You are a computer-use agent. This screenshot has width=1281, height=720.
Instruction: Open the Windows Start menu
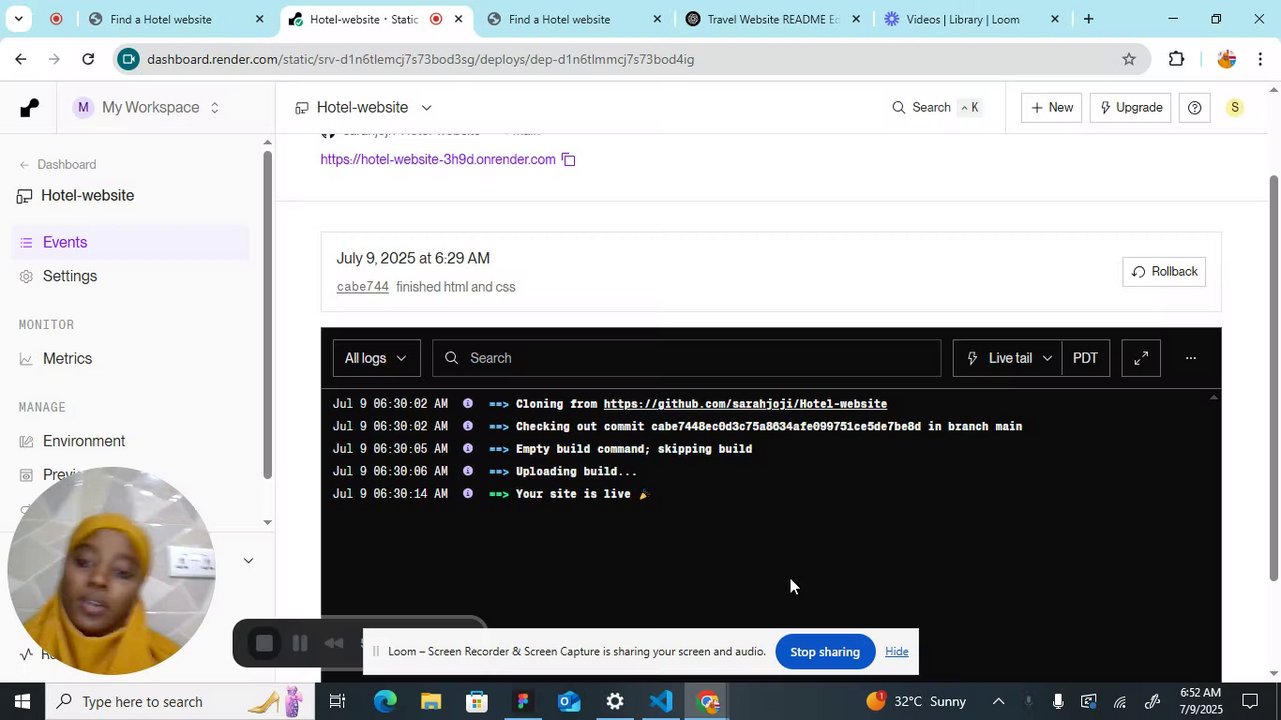point(22,701)
